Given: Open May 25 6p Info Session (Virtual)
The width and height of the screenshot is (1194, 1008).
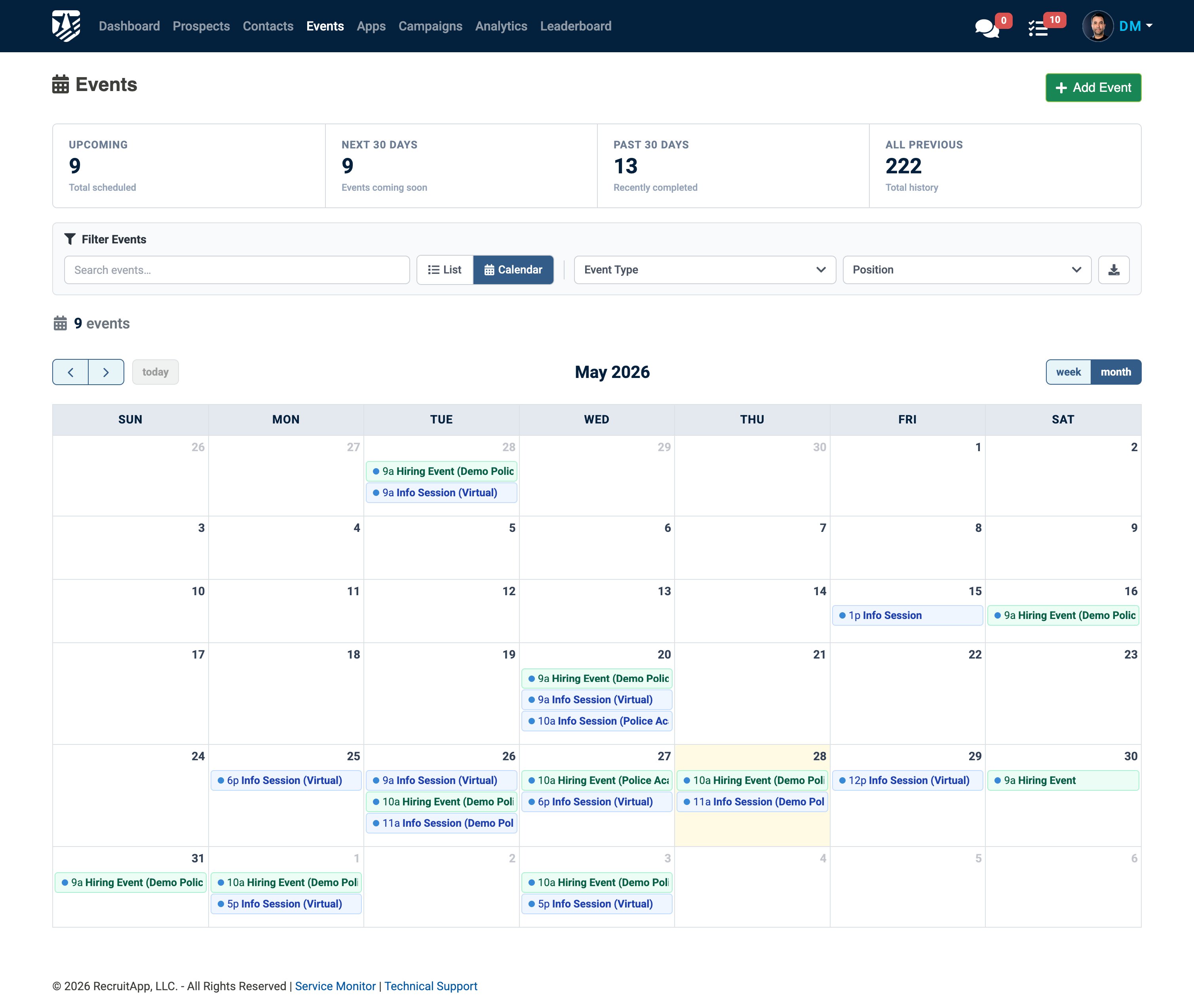Looking at the screenshot, I should point(286,780).
